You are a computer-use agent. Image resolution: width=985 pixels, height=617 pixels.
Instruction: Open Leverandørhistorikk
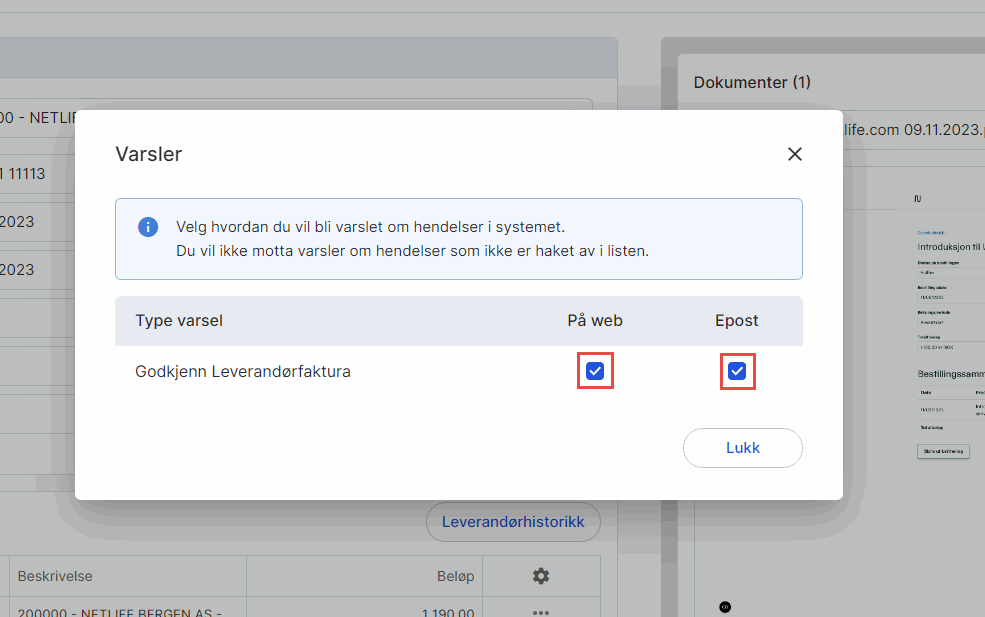point(513,522)
